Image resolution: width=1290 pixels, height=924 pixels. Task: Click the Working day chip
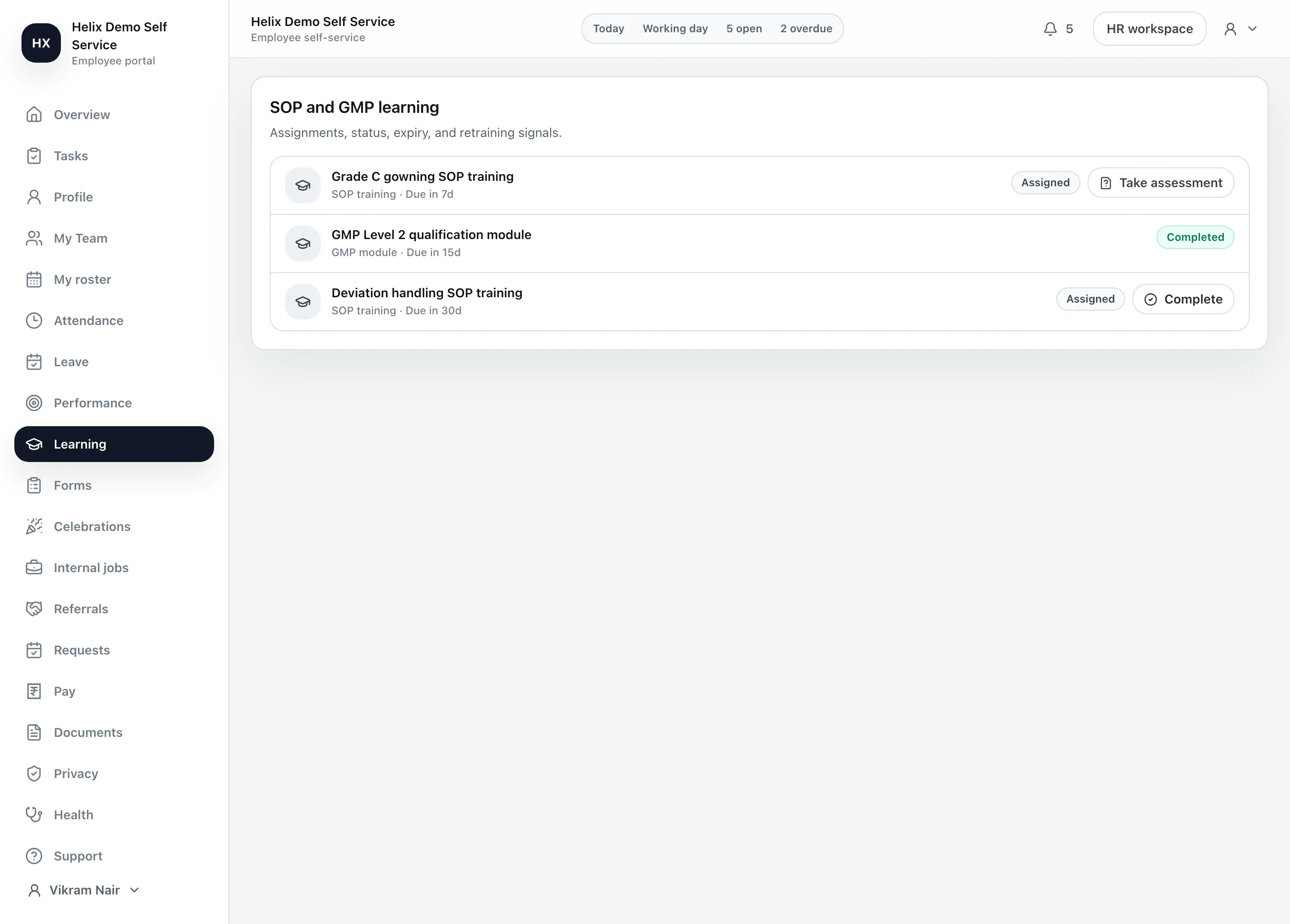pos(675,29)
